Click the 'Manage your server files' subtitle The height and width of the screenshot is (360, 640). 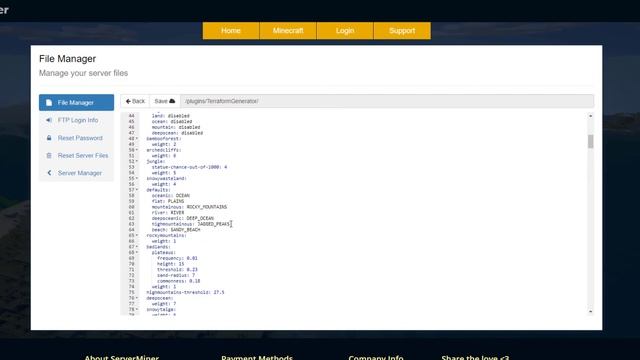pyautogui.click(x=83, y=73)
